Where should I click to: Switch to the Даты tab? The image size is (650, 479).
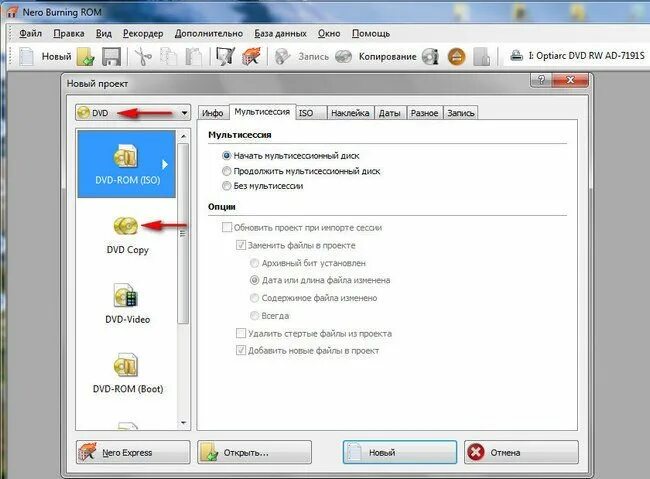point(390,113)
